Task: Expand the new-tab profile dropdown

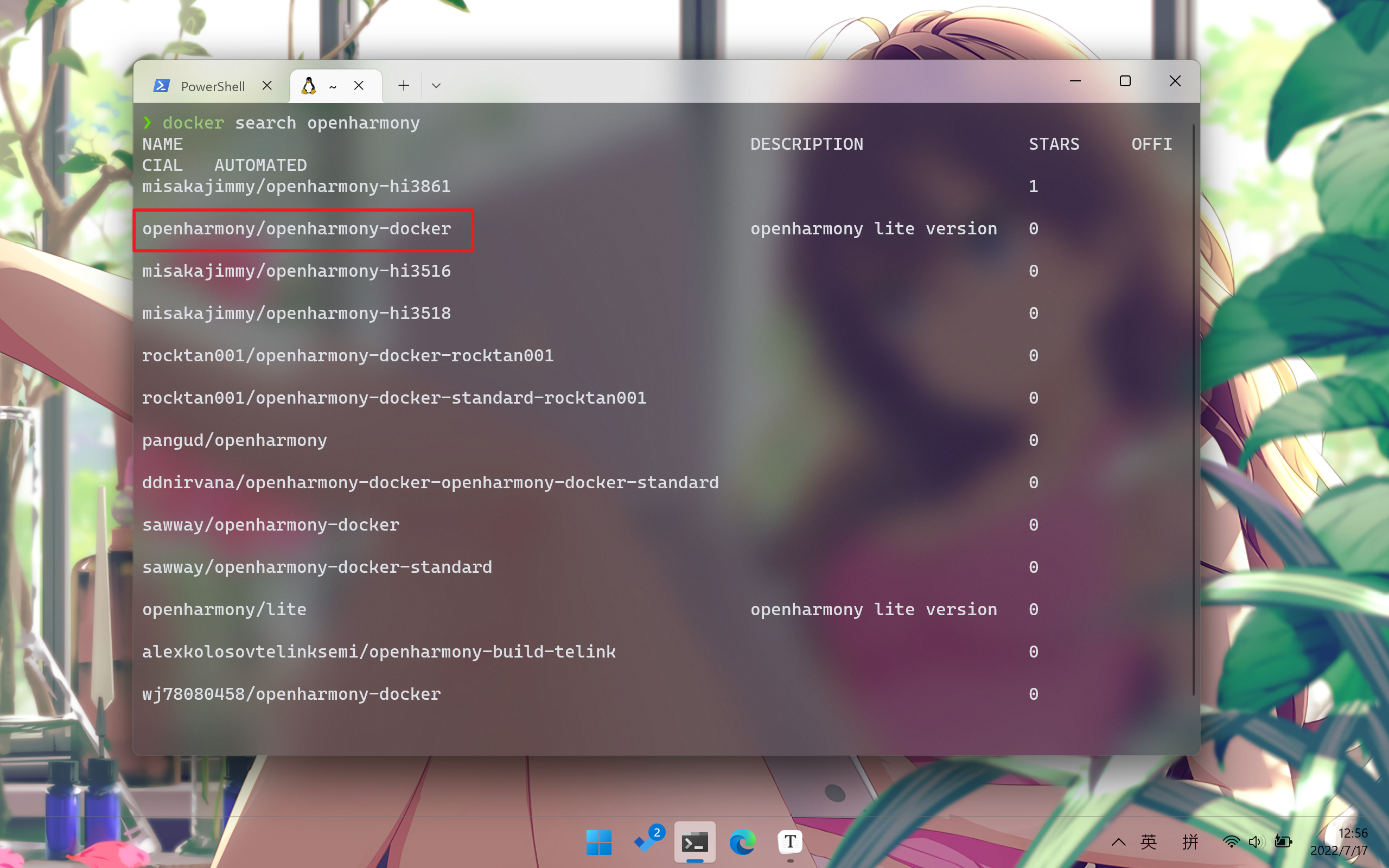Action: (x=436, y=86)
